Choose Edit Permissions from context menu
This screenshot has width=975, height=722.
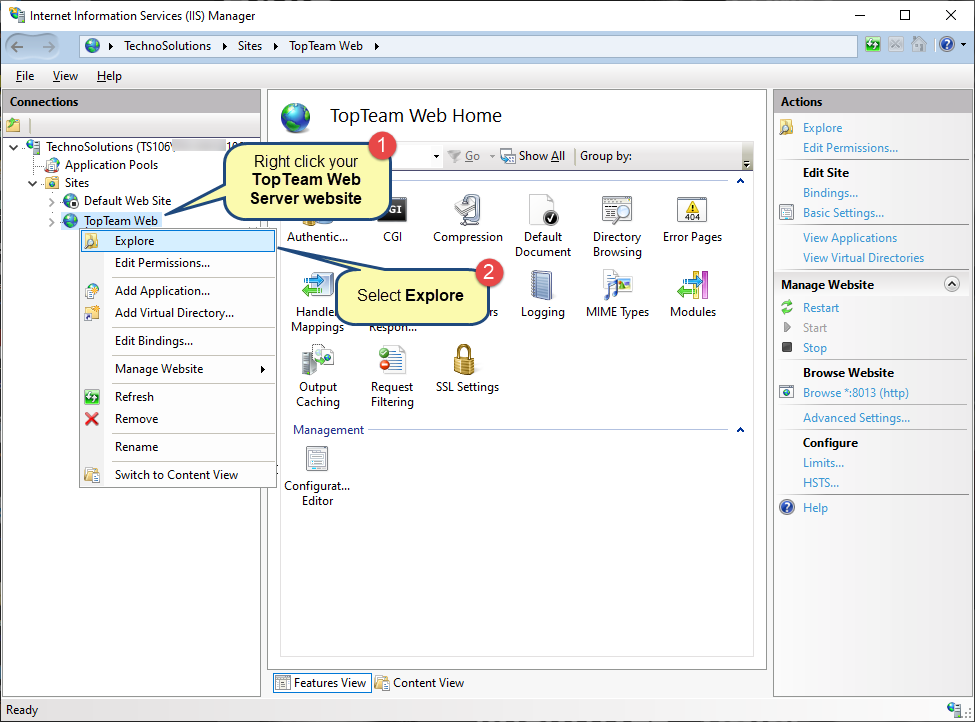[178, 263]
